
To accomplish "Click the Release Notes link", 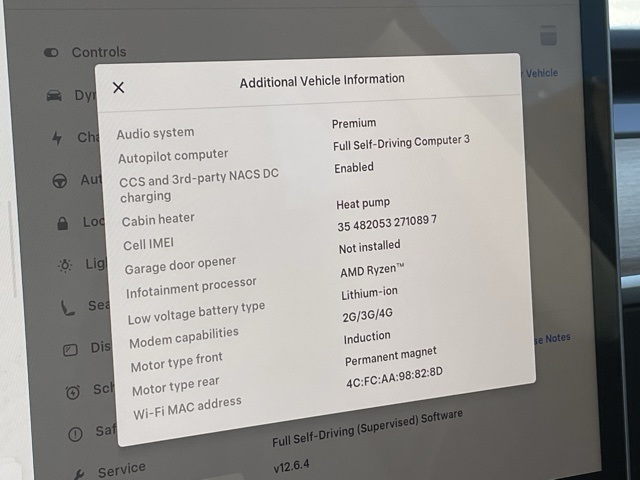I will coord(553,339).
